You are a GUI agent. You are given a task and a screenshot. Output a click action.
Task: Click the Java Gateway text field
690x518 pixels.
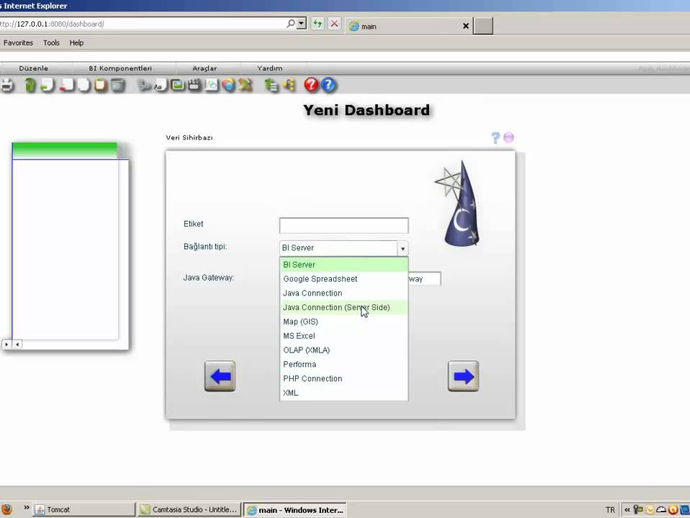click(425, 279)
